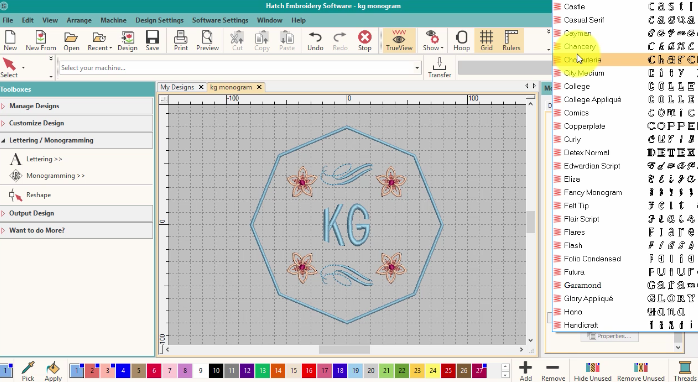This screenshot has width=699, height=382.
Task: Click the New design icon
Action: point(10,40)
